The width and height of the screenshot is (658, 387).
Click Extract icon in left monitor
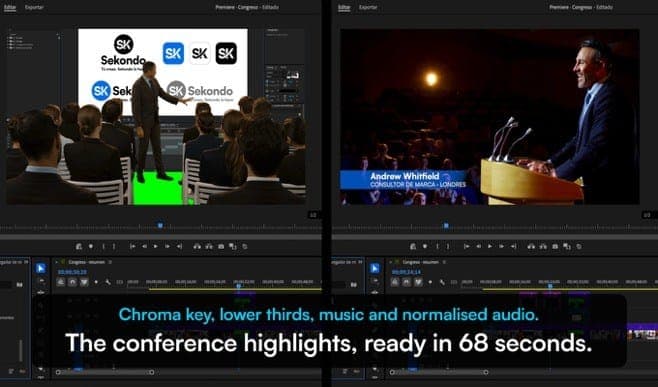209,246
